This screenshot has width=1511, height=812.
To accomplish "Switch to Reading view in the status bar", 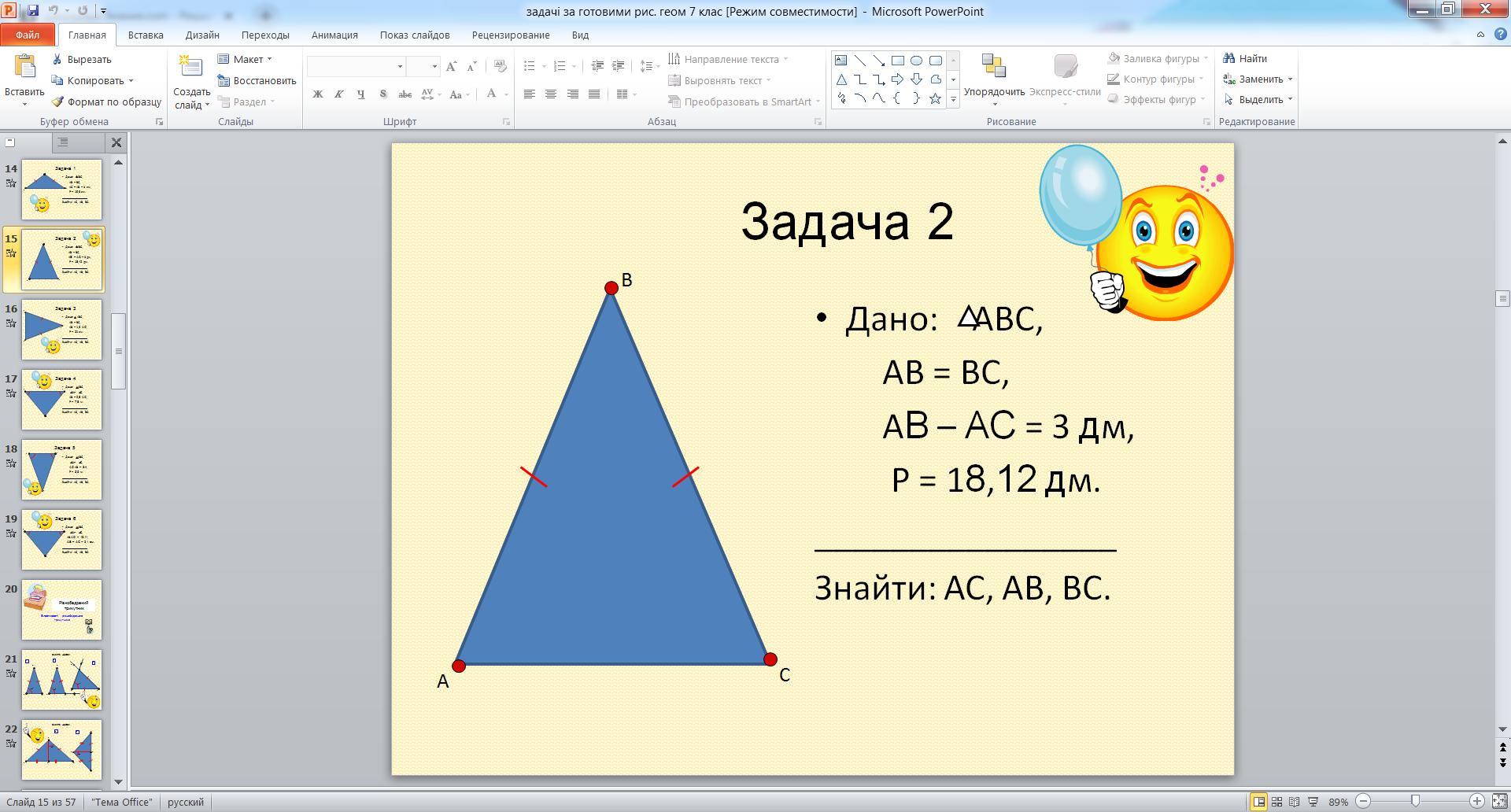I will [1295, 802].
